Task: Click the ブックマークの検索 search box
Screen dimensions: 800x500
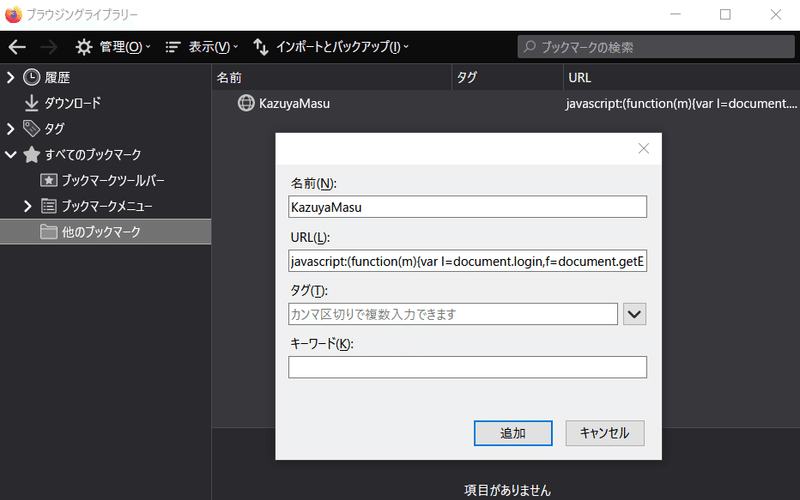Action: click(656, 47)
